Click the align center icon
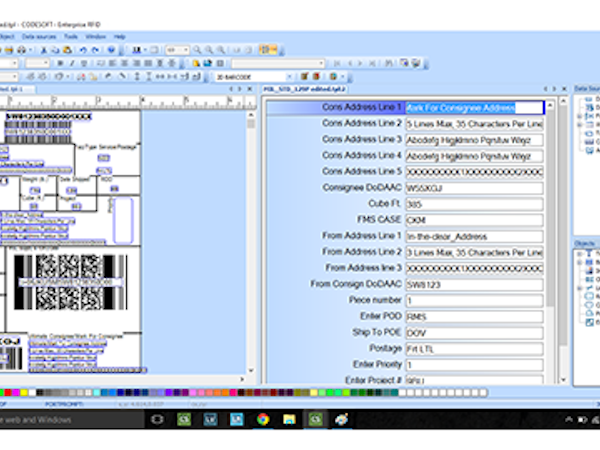This screenshot has width=600, height=450. point(124,63)
